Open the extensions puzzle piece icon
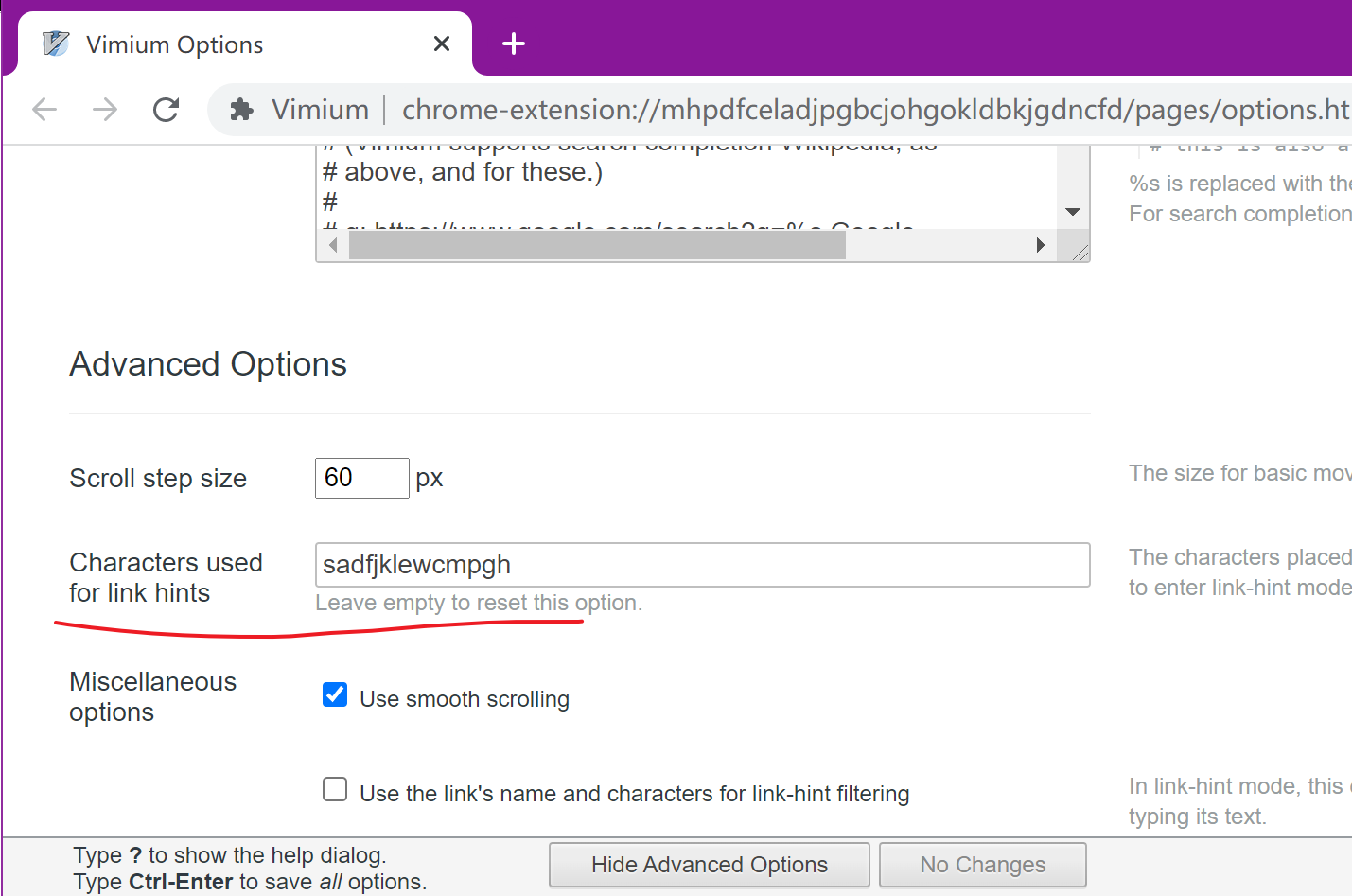 (x=242, y=109)
